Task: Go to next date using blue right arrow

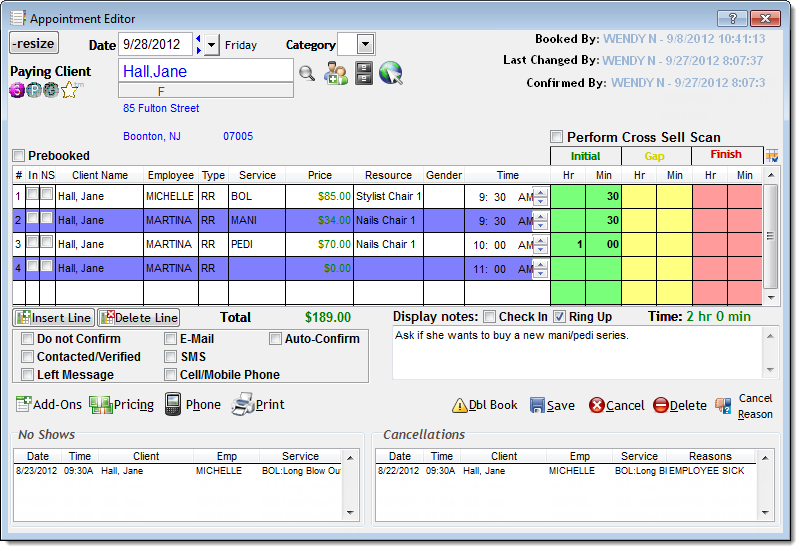Action: point(198,50)
